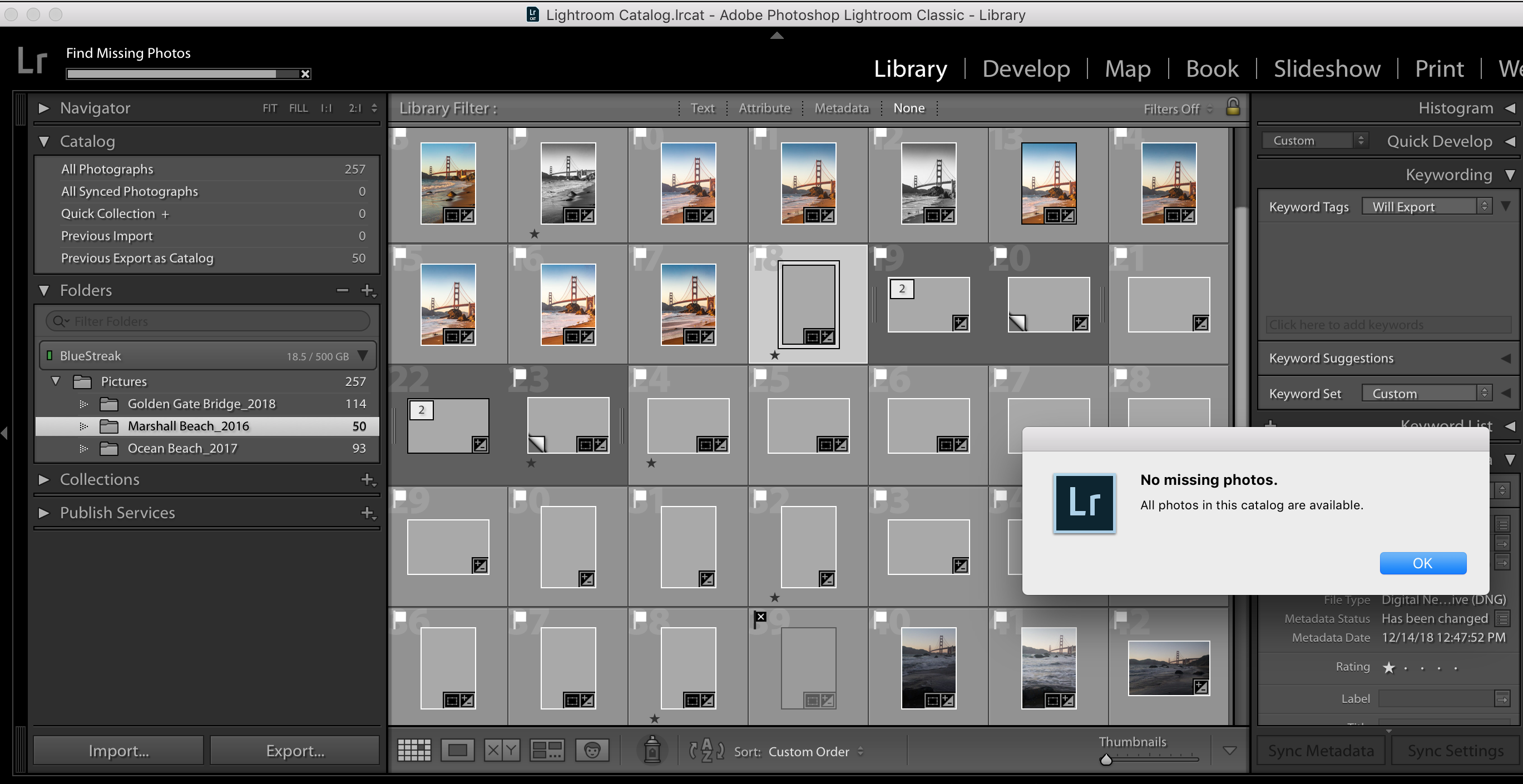Screen dimensions: 1523x784
Task: Click OK in the missing photos dialog
Action: (1422, 563)
